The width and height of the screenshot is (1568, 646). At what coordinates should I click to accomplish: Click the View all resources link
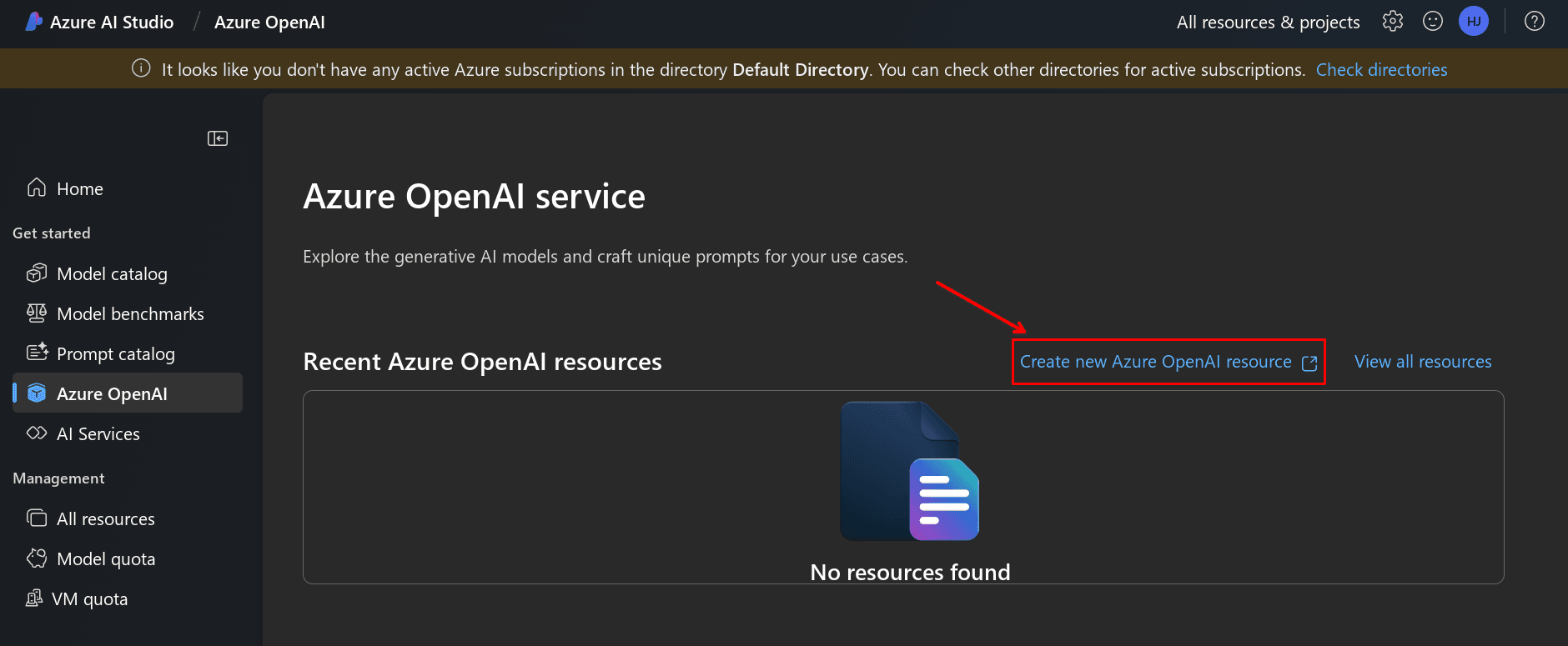(x=1423, y=362)
